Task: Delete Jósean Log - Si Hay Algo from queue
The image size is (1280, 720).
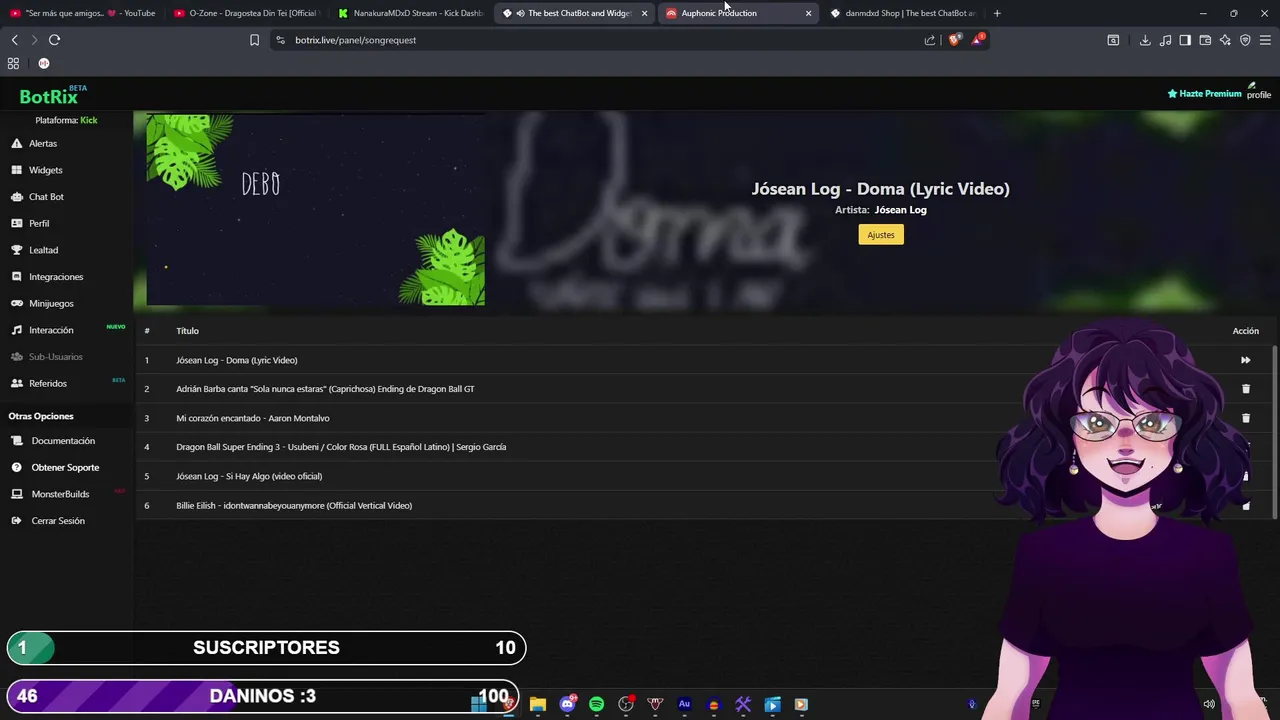Action: click(1245, 476)
